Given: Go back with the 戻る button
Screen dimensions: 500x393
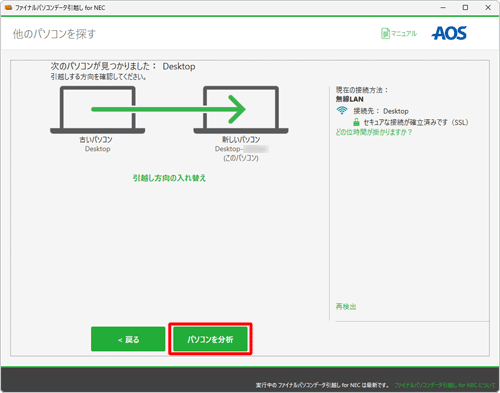Looking at the screenshot, I should point(128,339).
